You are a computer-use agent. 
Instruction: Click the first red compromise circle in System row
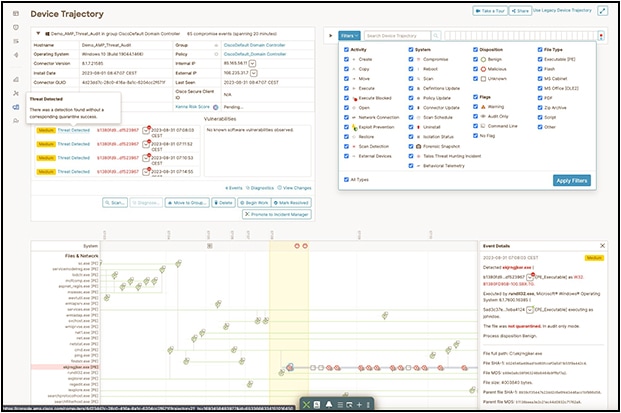[x=297, y=246]
